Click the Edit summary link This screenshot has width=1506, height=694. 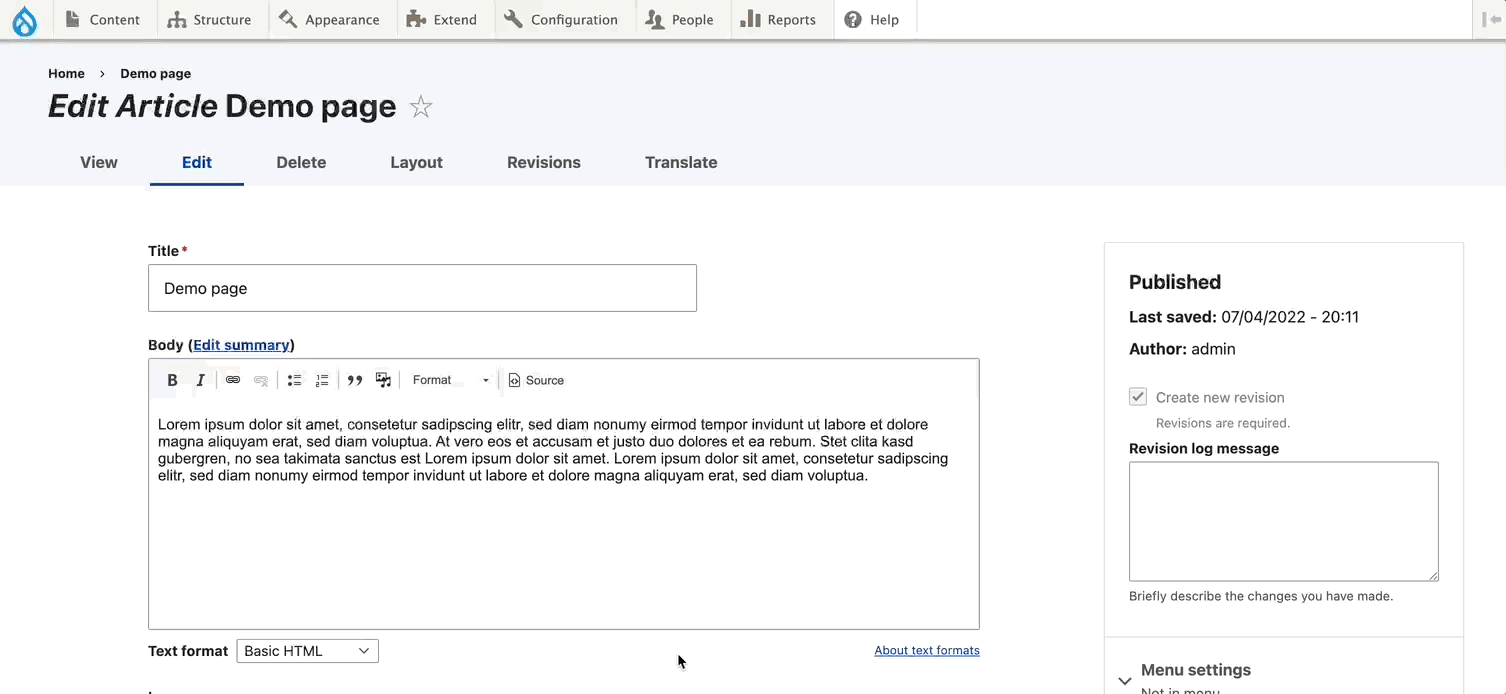(241, 345)
